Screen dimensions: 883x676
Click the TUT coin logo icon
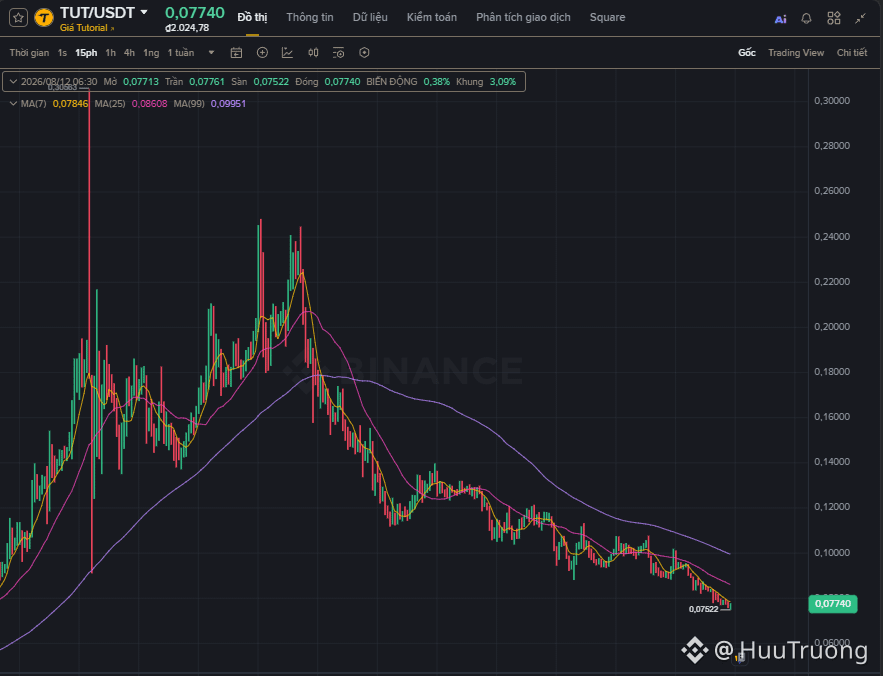coord(44,17)
